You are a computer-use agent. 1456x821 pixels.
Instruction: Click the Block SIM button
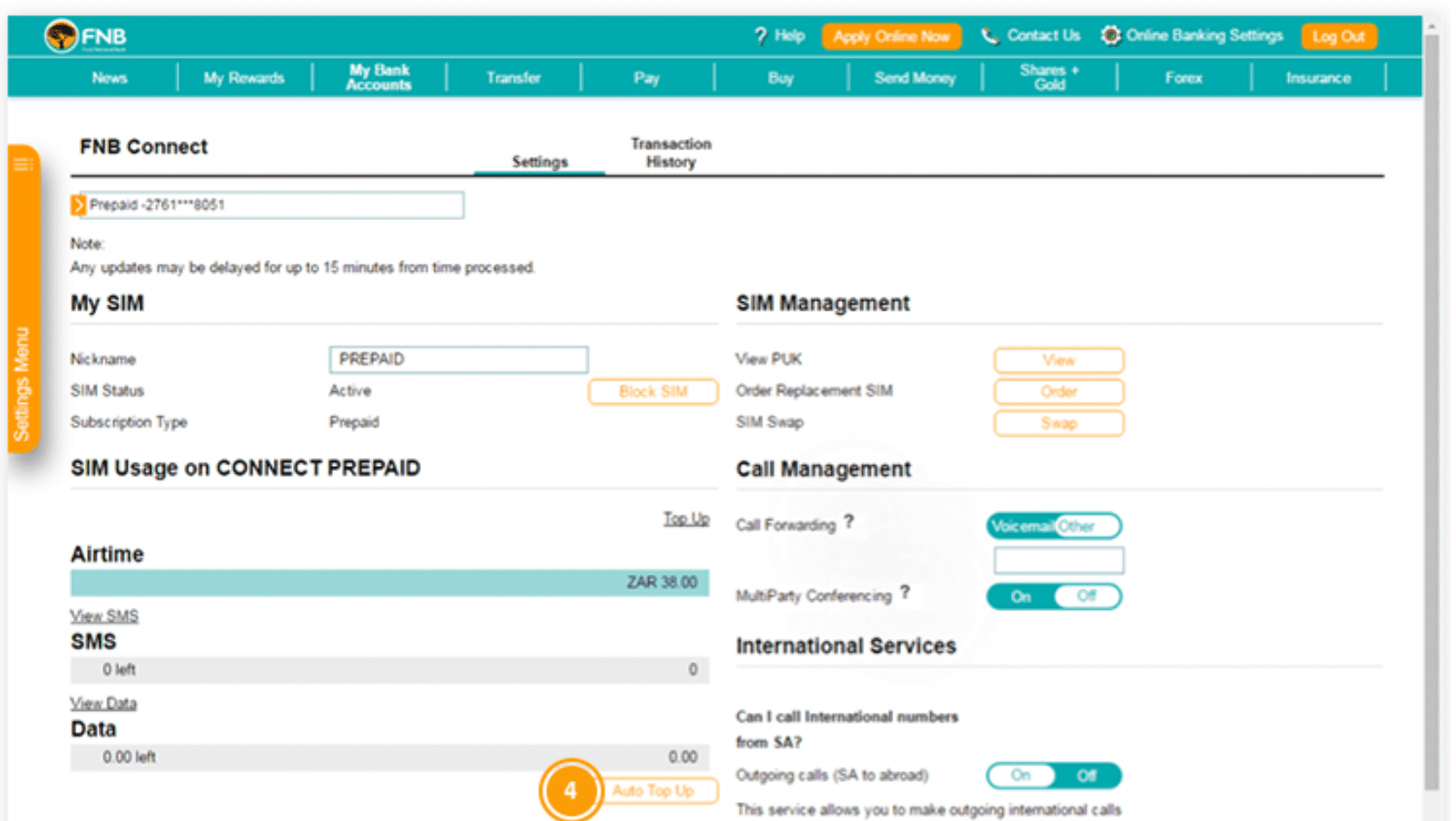(x=653, y=391)
